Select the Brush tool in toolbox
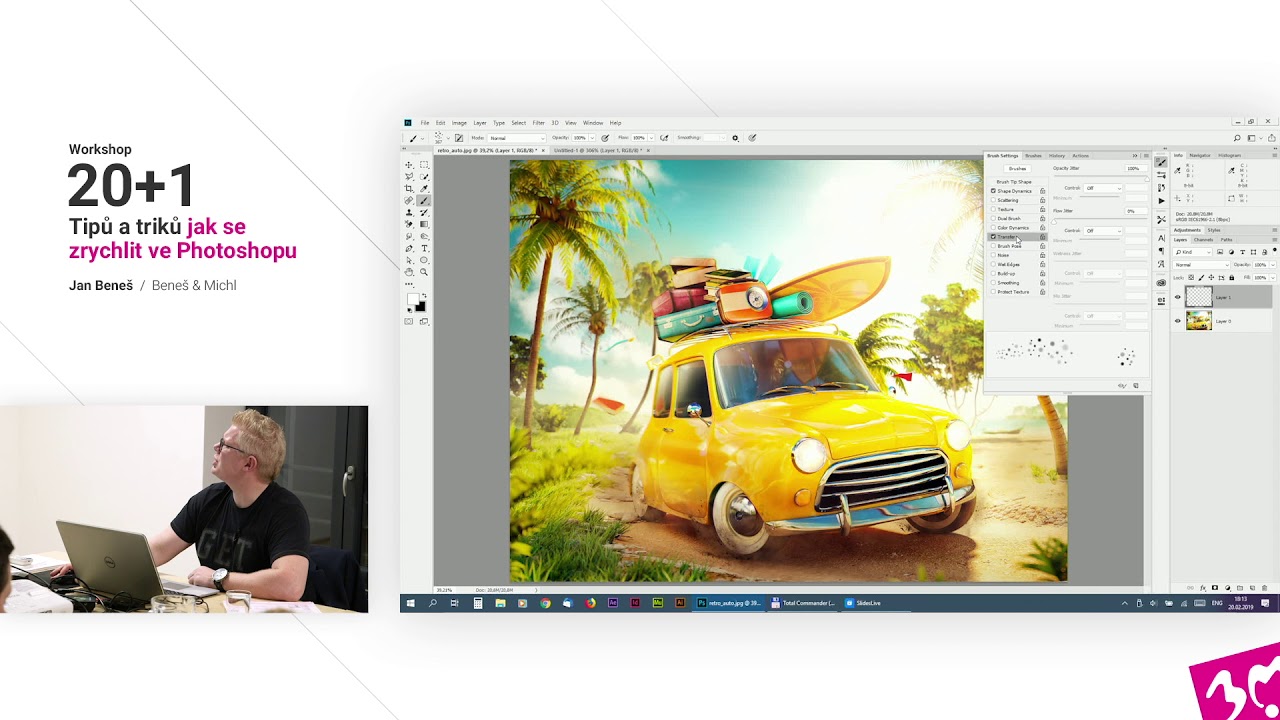Screen dimensions: 1280x720 pos(424,201)
